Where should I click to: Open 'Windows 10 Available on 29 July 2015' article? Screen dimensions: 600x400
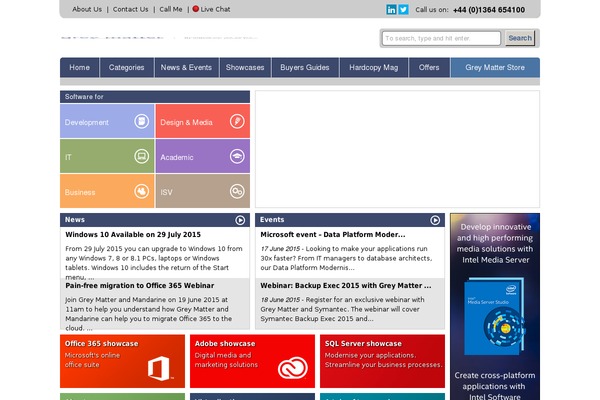[133, 235]
